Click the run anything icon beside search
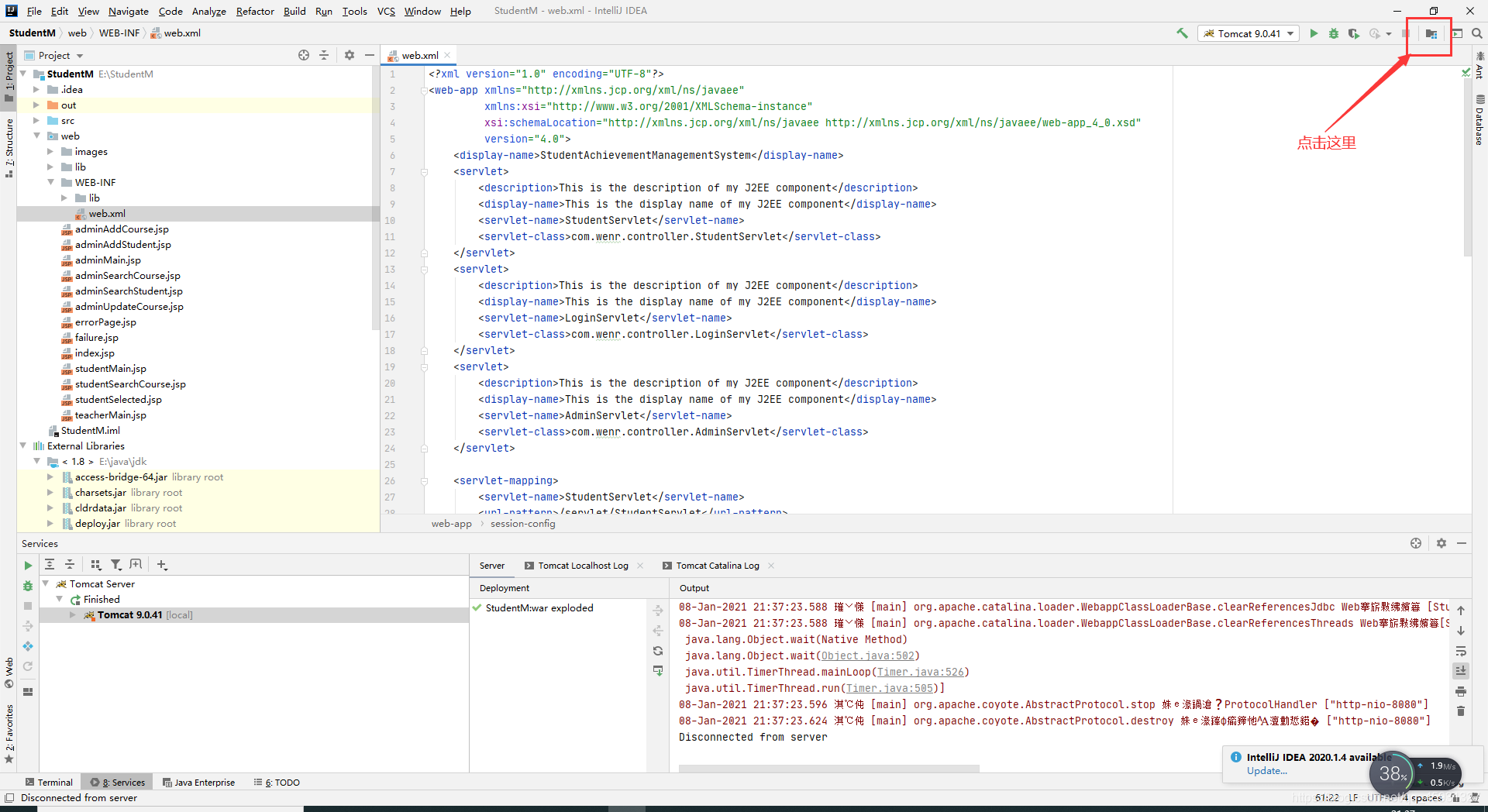 click(x=1457, y=33)
